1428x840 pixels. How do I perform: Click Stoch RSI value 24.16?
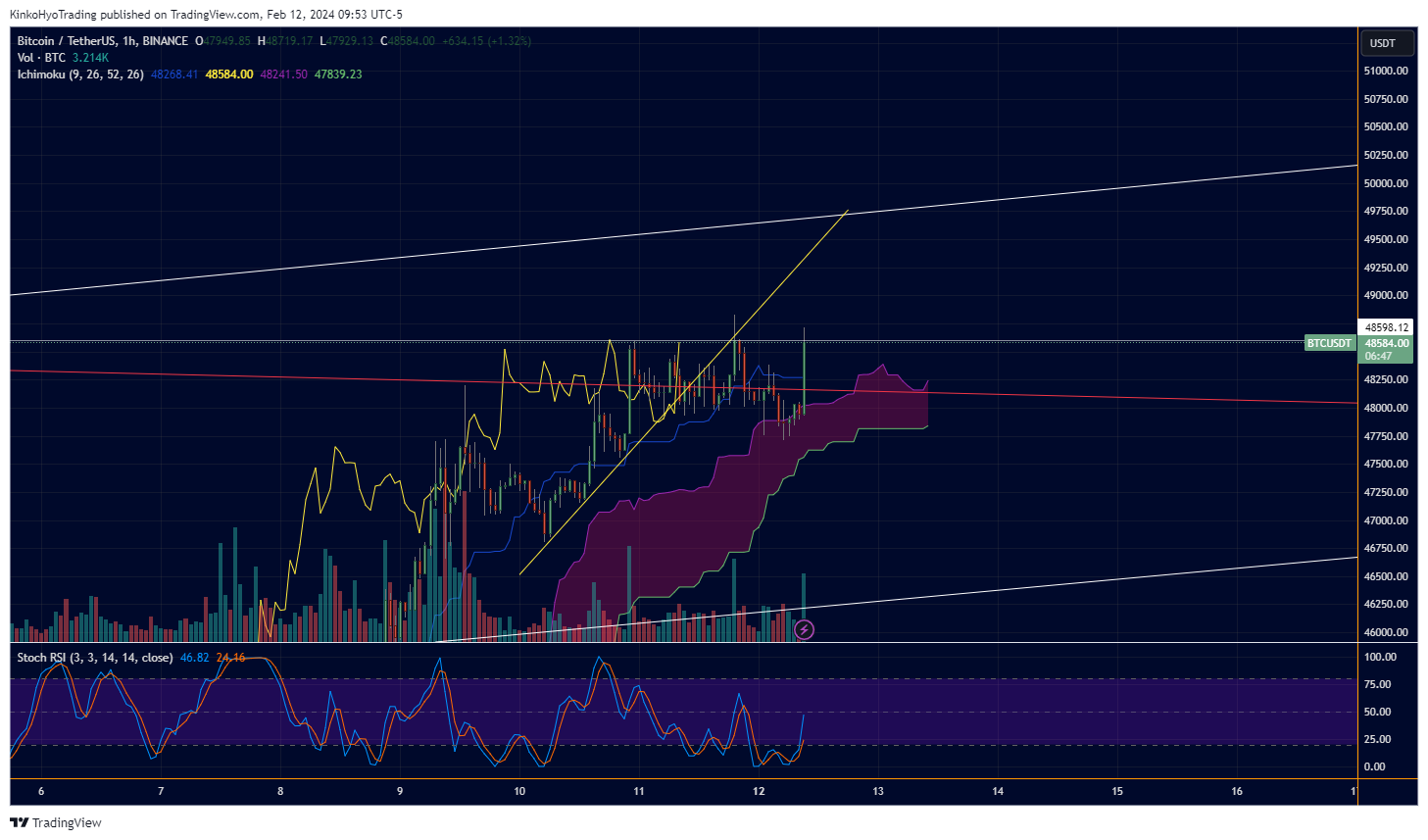231,658
